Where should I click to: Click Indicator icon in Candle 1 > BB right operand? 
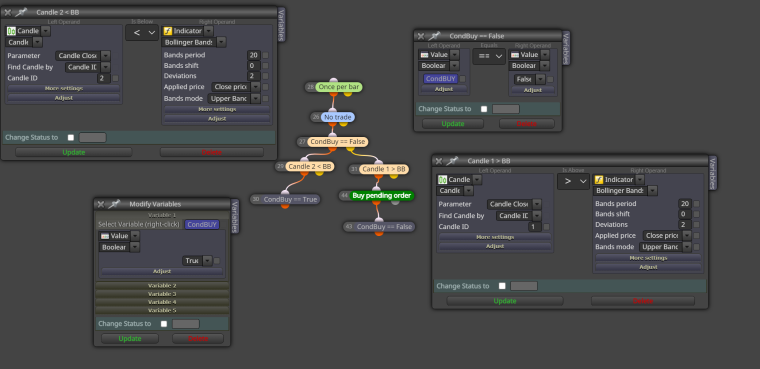click(599, 179)
